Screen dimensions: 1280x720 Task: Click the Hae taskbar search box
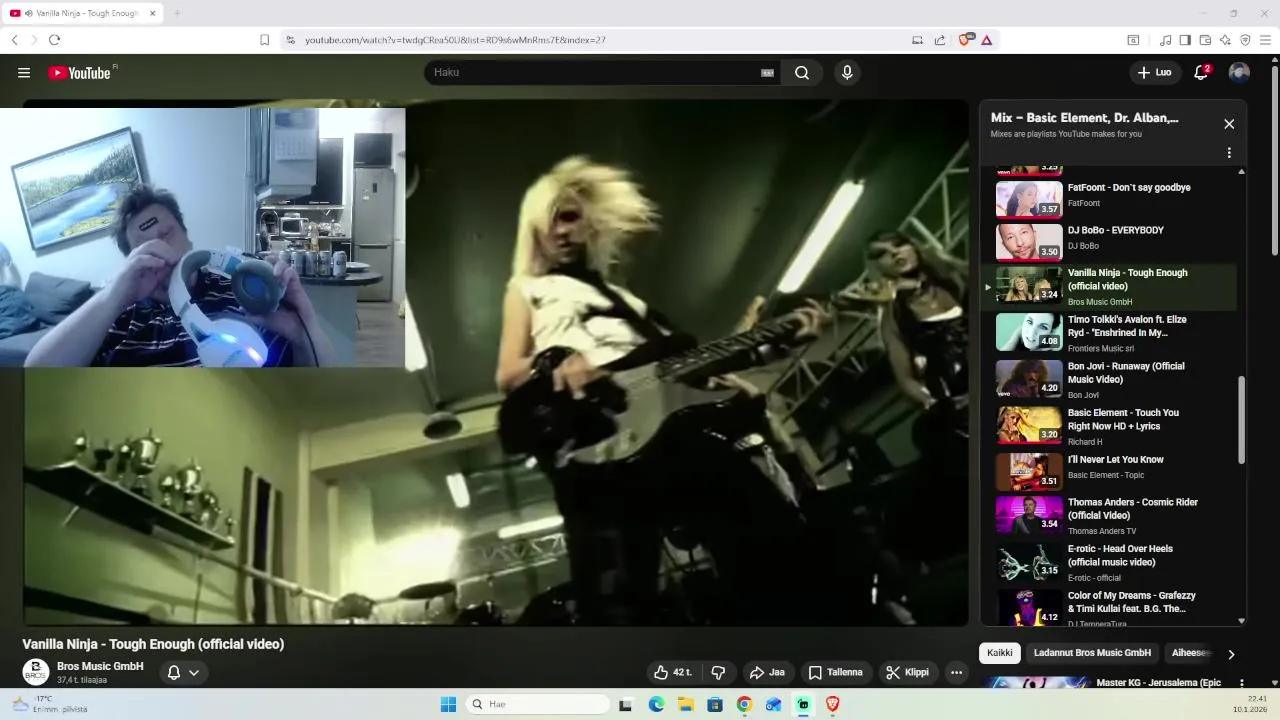(x=538, y=704)
